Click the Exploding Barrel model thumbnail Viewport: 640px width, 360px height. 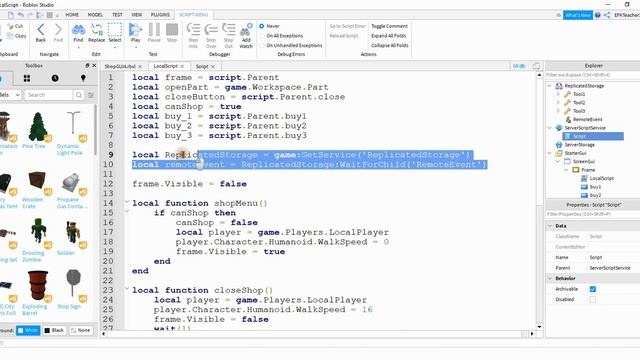pyautogui.click(x=38, y=286)
